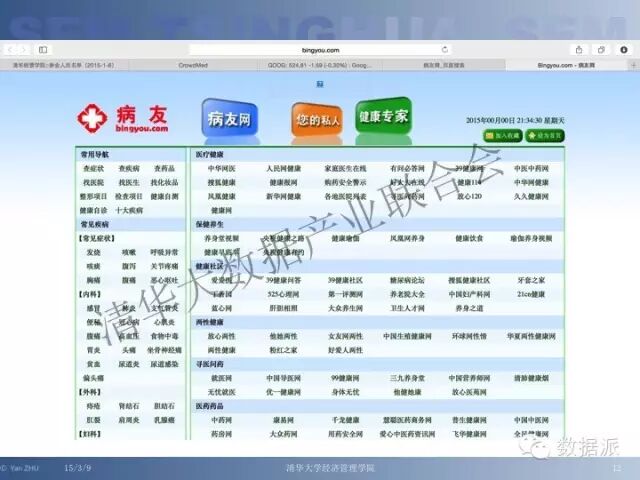
Task: Switch to the Bingyou.com tab
Action: point(566,65)
